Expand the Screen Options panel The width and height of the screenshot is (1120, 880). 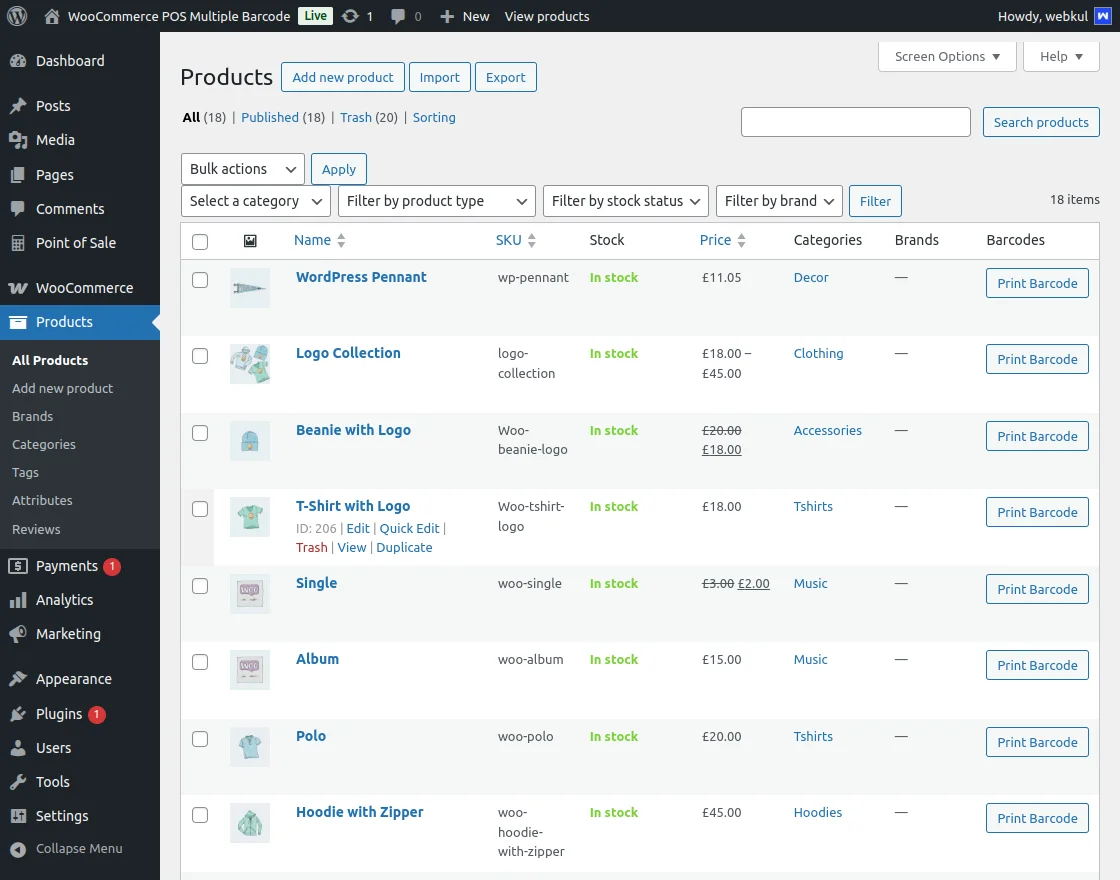945,56
